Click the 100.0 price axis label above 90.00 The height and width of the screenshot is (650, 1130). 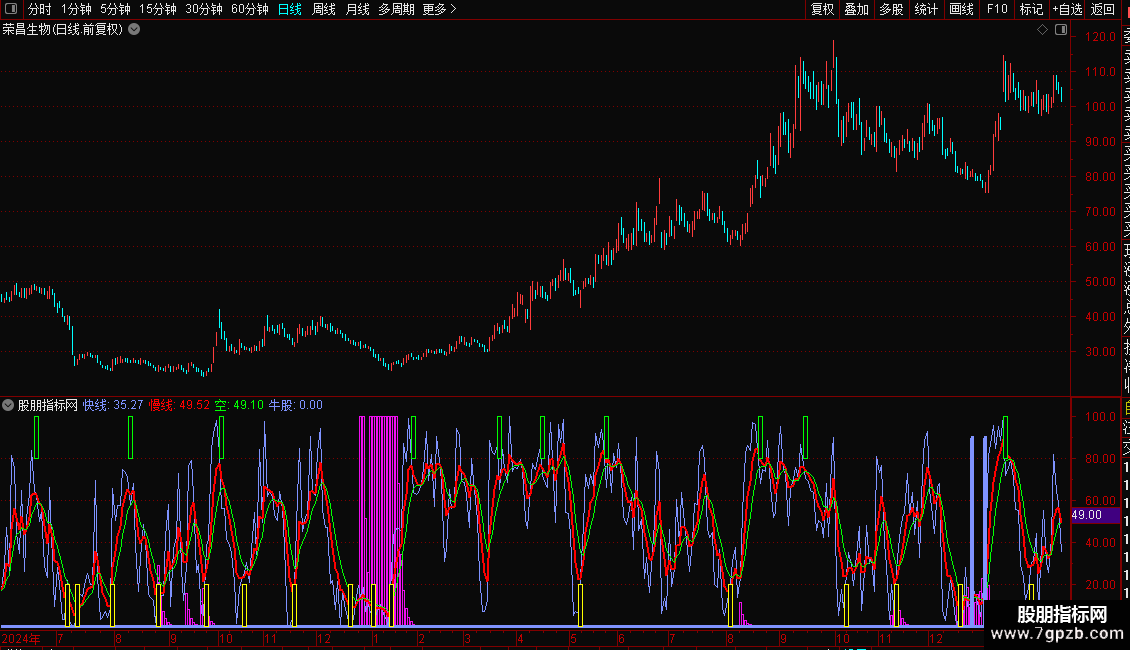(1100, 107)
